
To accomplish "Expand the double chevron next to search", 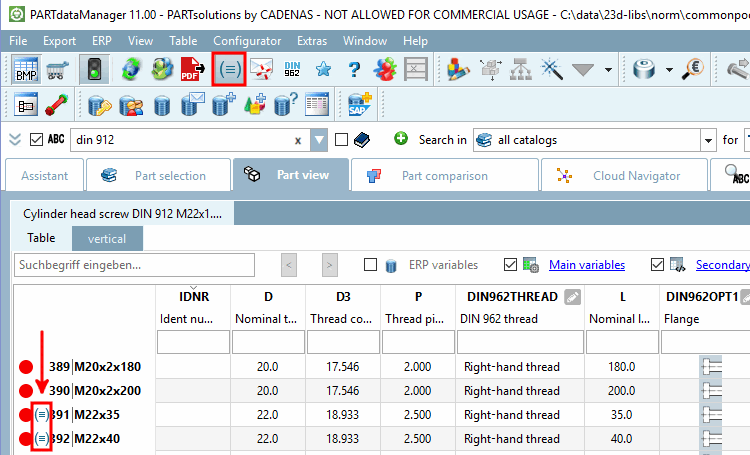I will point(15,140).
